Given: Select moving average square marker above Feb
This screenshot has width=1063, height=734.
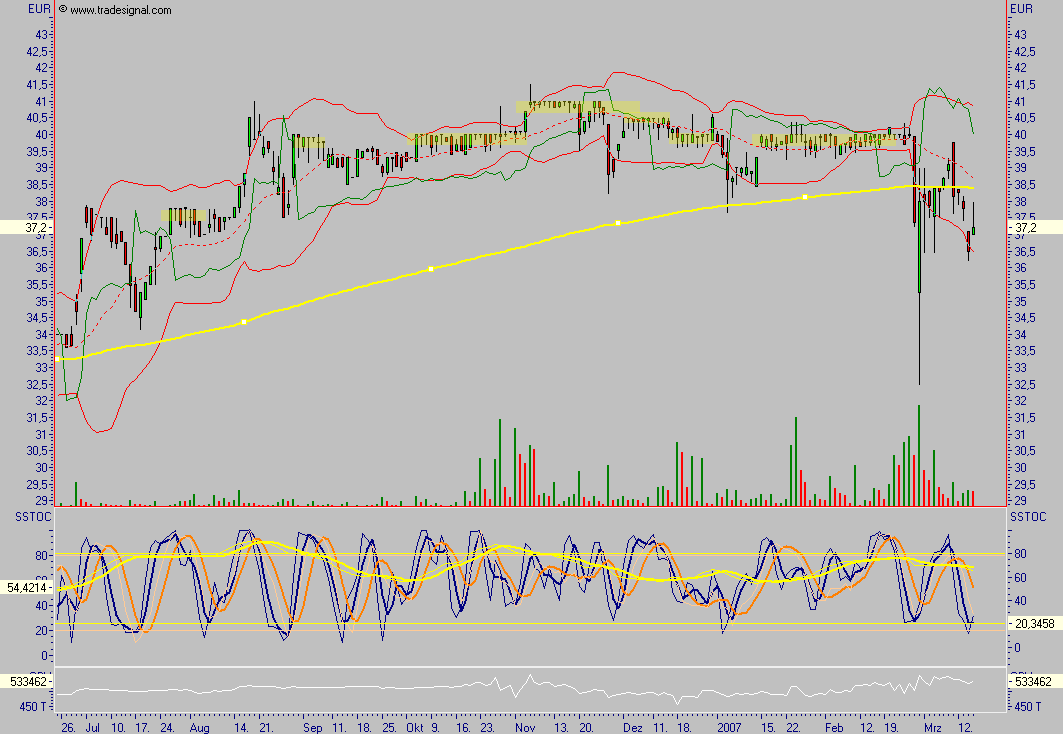Looking at the screenshot, I should tap(805, 197).
